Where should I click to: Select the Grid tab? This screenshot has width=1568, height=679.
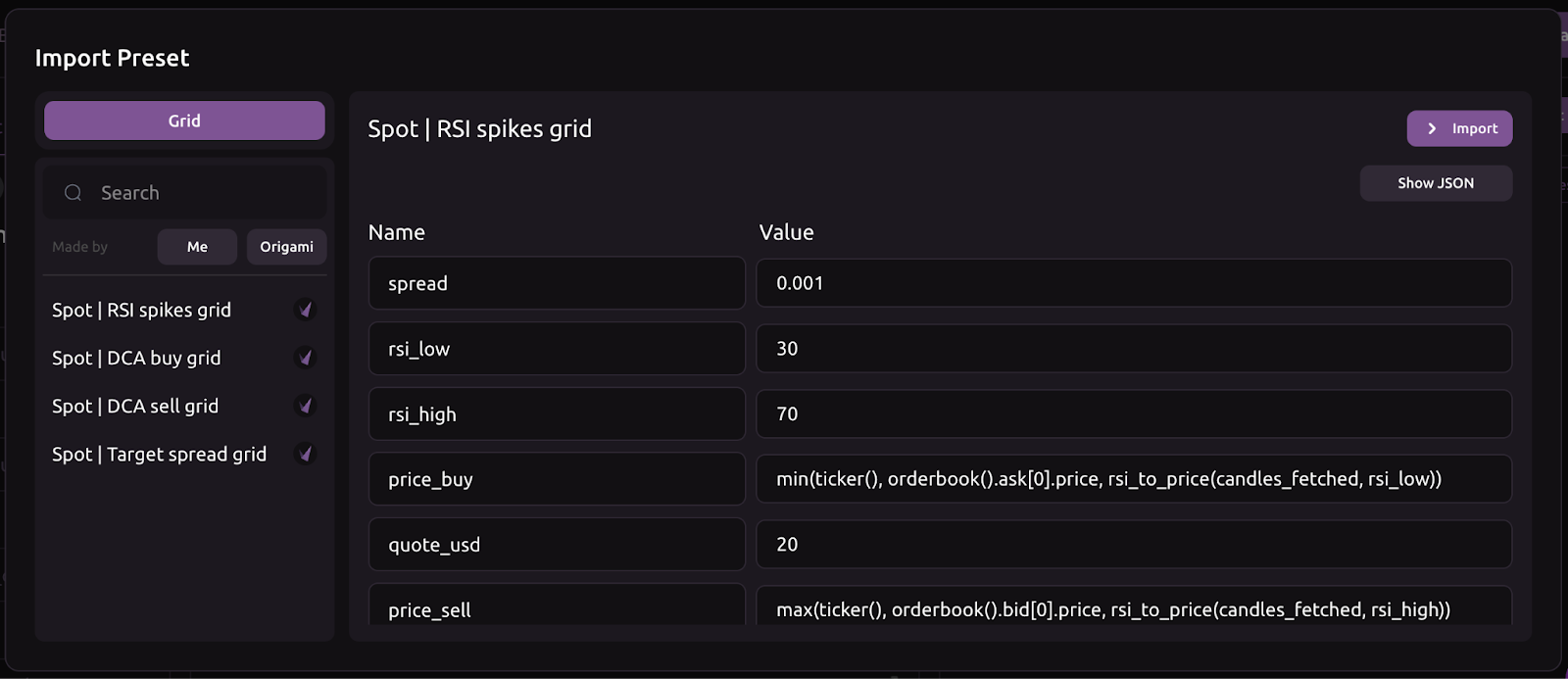click(184, 121)
